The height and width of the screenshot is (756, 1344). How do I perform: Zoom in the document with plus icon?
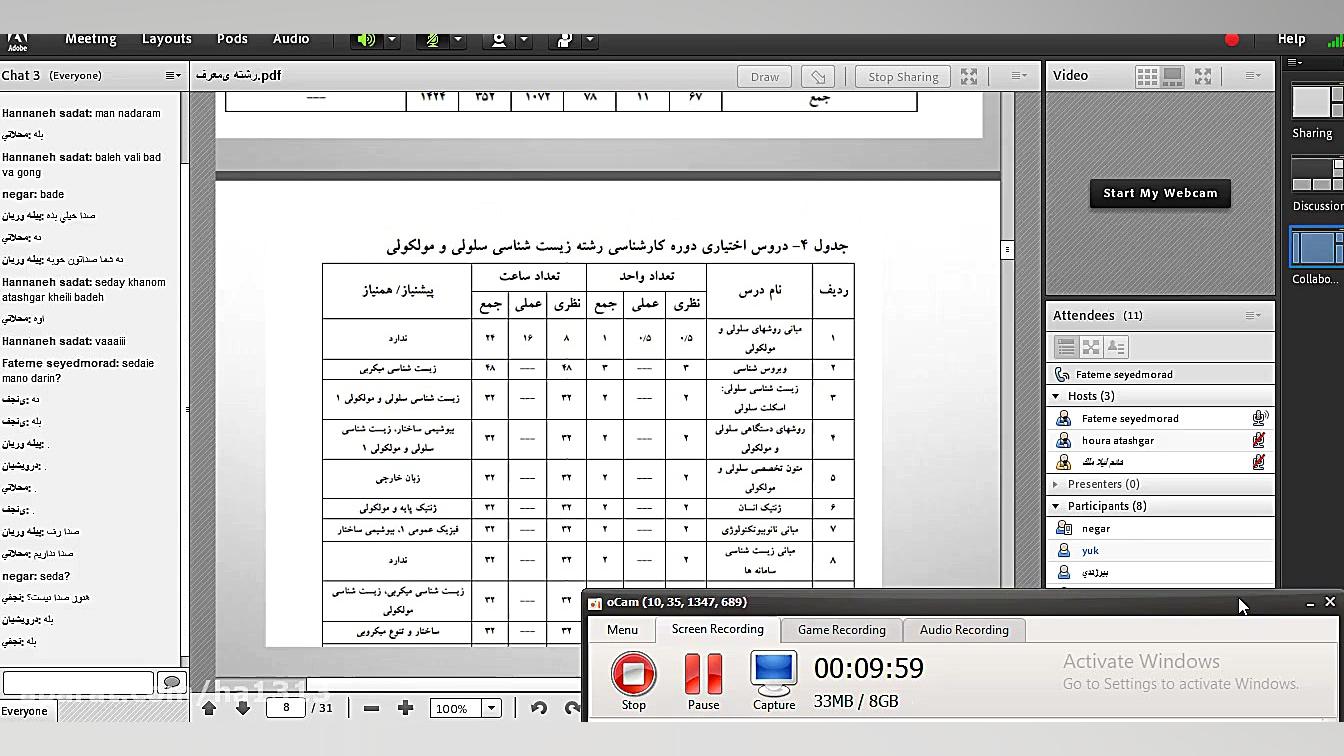coord(405,708)
